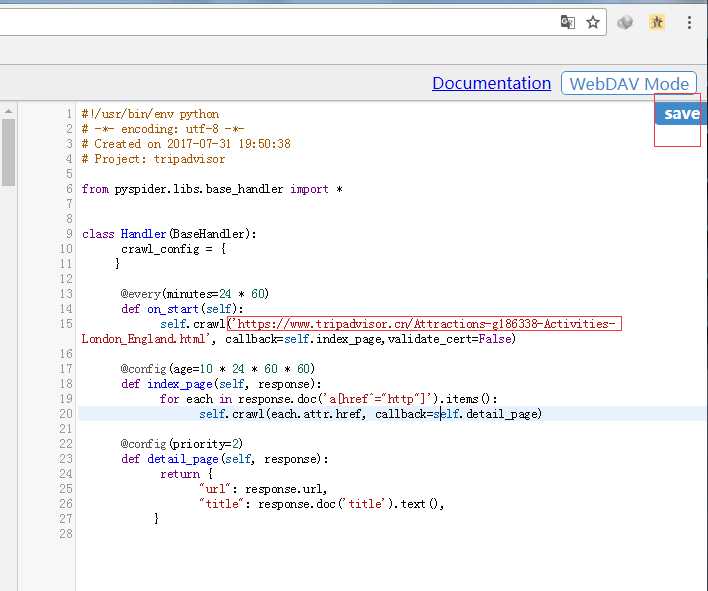Viewport: 708px width, 591px height.
Task: Click the 'def detail_page(self, response):' line
Action: point(224,459)
